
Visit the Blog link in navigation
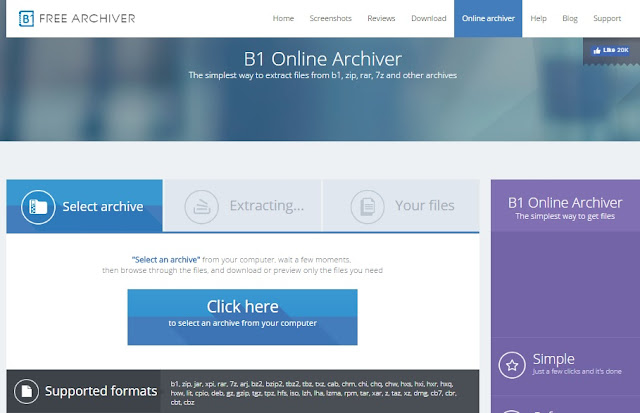tap(570, 18)
